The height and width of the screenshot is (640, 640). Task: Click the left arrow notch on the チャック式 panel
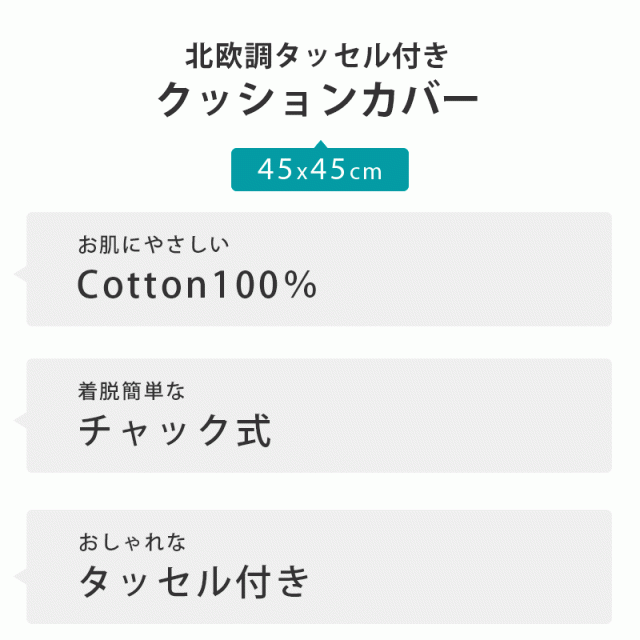pos(20,419)
